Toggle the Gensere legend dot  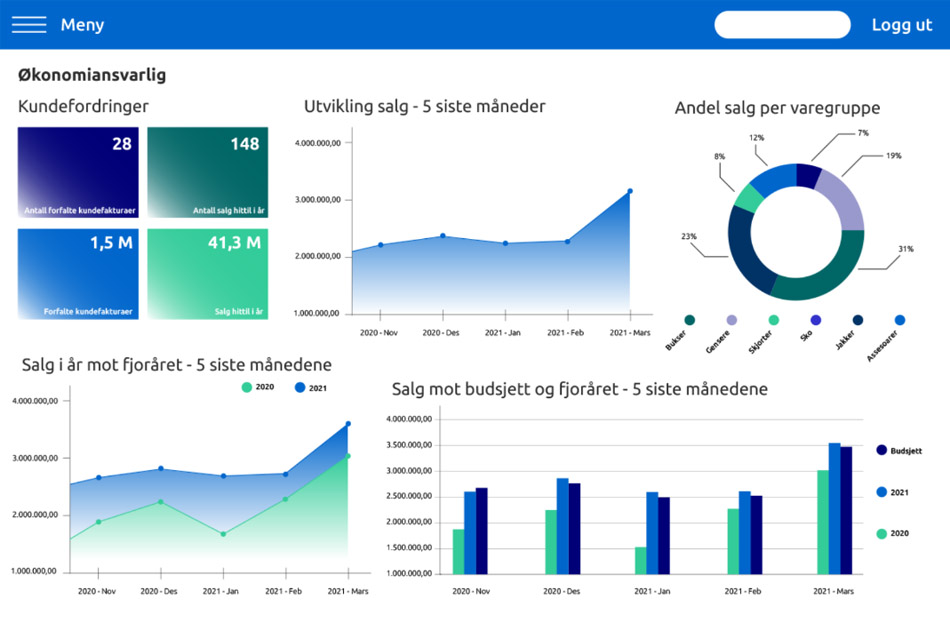pos(732,320)
